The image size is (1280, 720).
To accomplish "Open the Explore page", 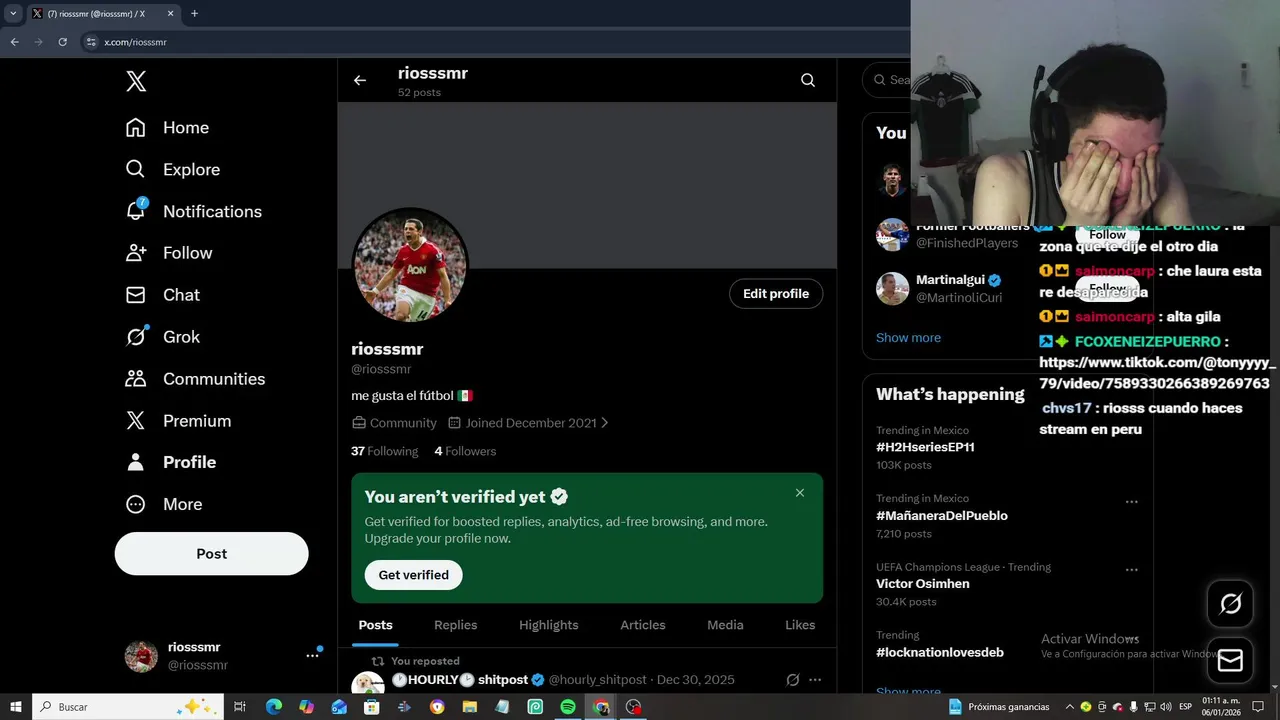I will (x=172, y=170).
